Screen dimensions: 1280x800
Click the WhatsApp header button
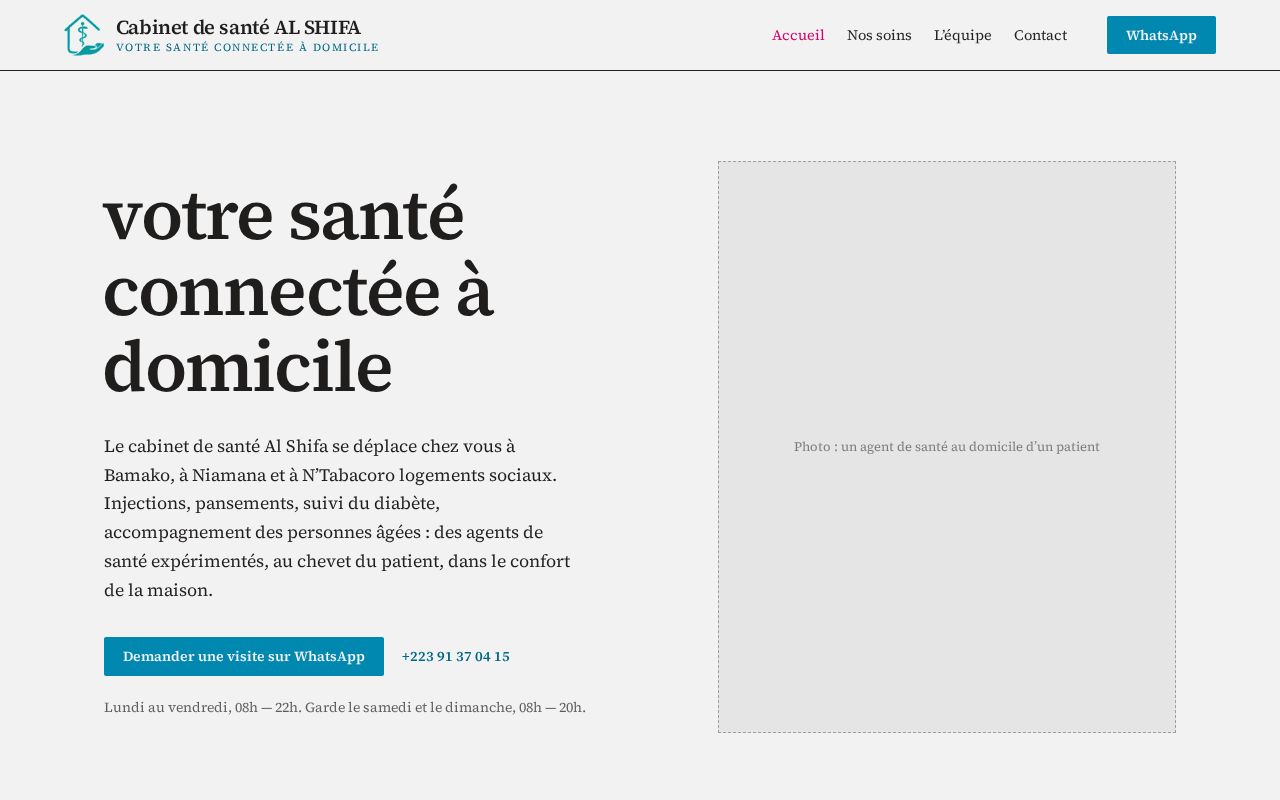point(1161,35)
